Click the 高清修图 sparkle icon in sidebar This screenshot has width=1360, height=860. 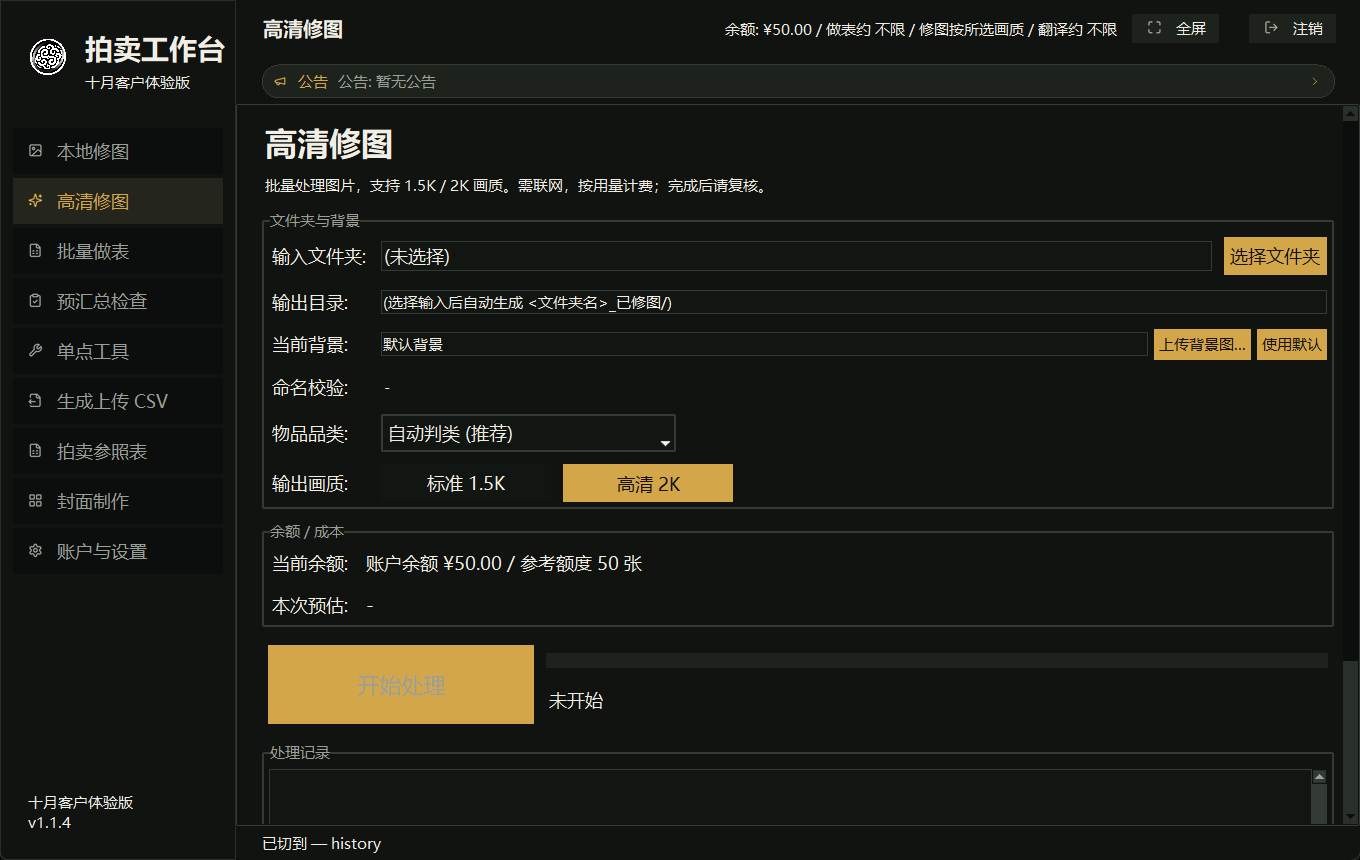pyautogui.click(x=35, y=201)
